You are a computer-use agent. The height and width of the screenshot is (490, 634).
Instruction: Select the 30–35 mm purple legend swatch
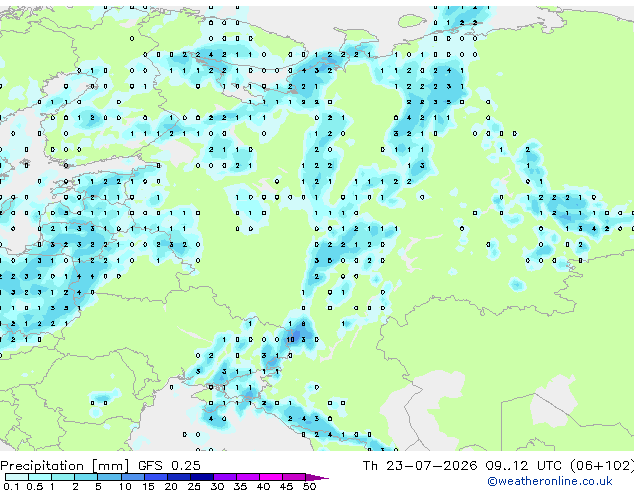point(225,477)
